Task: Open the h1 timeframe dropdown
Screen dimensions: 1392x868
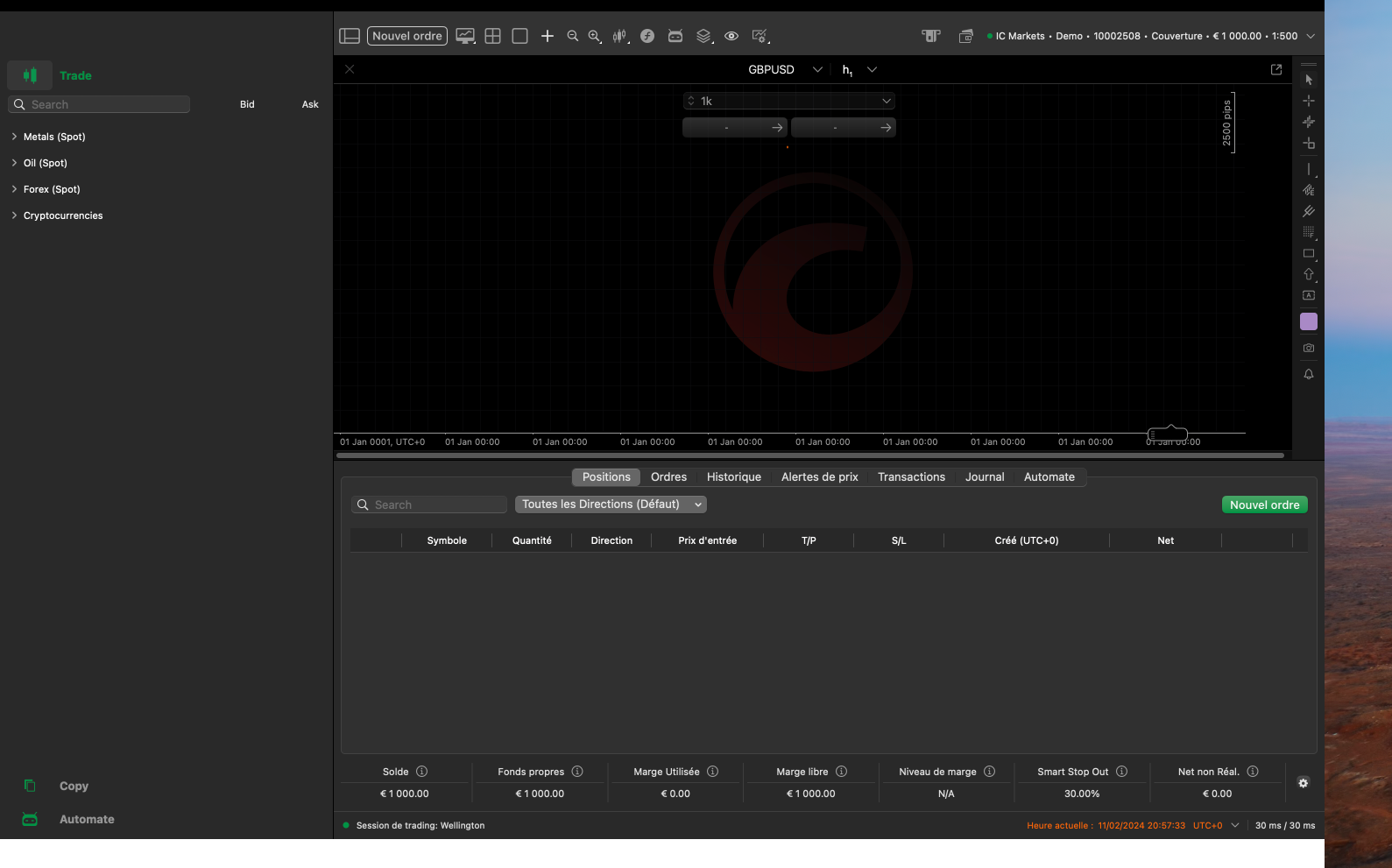Action: [x=872, y=69]
